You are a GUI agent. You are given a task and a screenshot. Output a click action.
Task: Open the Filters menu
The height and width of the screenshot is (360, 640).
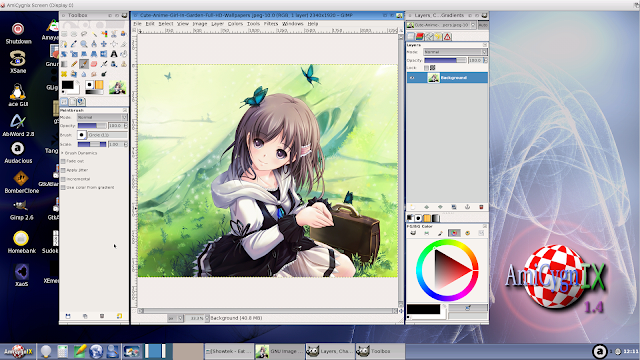pyautogui.click(x=271, y=24)
